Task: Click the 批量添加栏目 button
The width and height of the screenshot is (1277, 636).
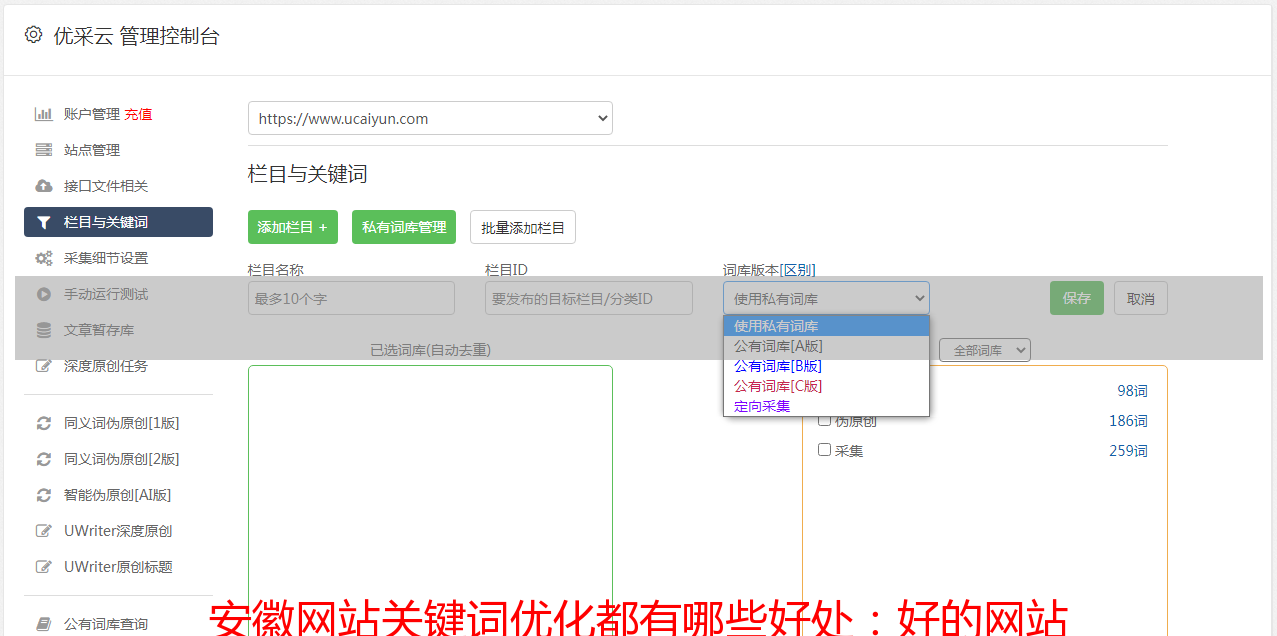Action: point(523,227)
